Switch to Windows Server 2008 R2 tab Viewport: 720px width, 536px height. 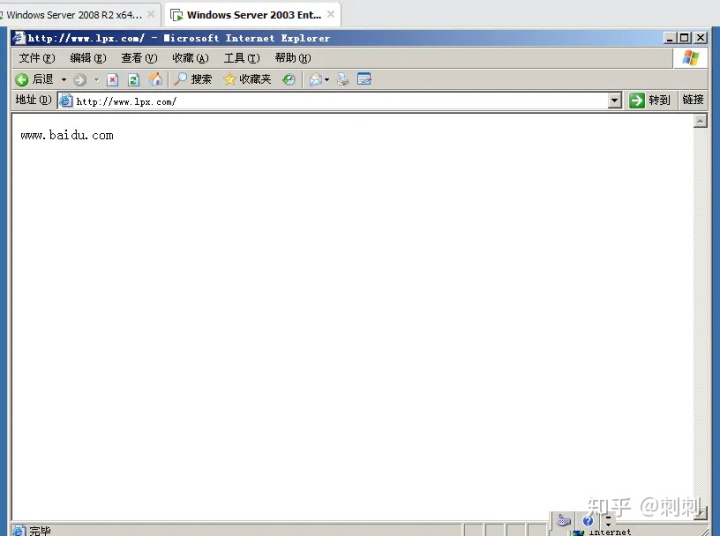tap(73, 15)
